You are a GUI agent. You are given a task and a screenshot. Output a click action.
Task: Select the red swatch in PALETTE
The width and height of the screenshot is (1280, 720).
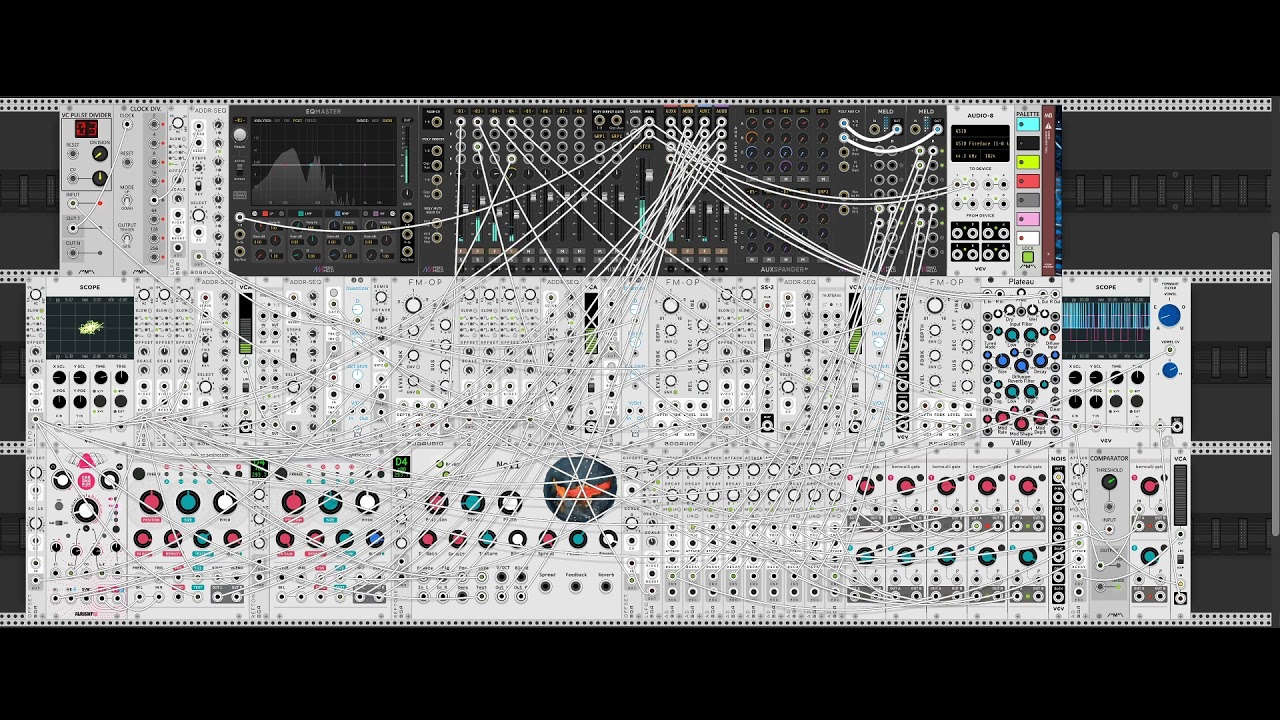point(1028,181)
